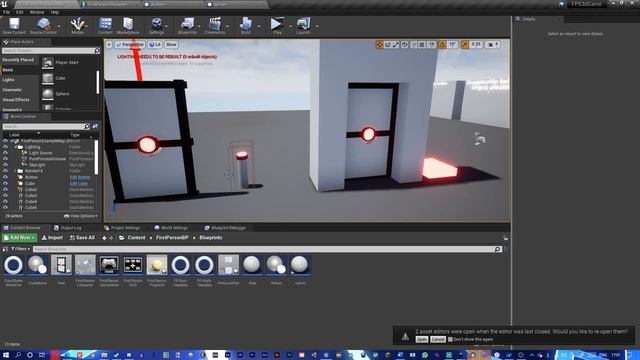Viewport: 640px width, 360px height.
Task: Switch to the World Settings tab
Action: 171,228
